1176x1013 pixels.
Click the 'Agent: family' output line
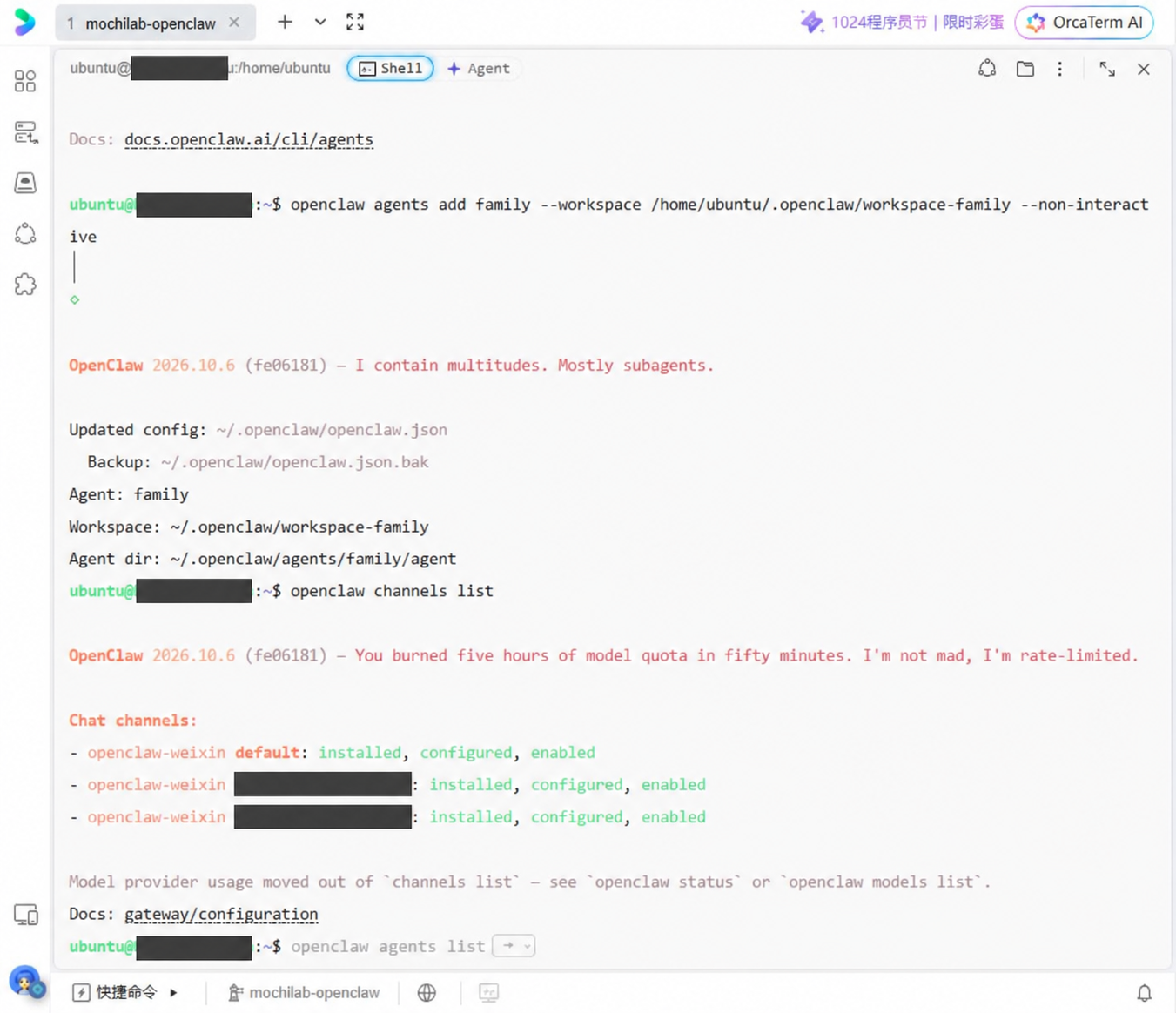129,494
